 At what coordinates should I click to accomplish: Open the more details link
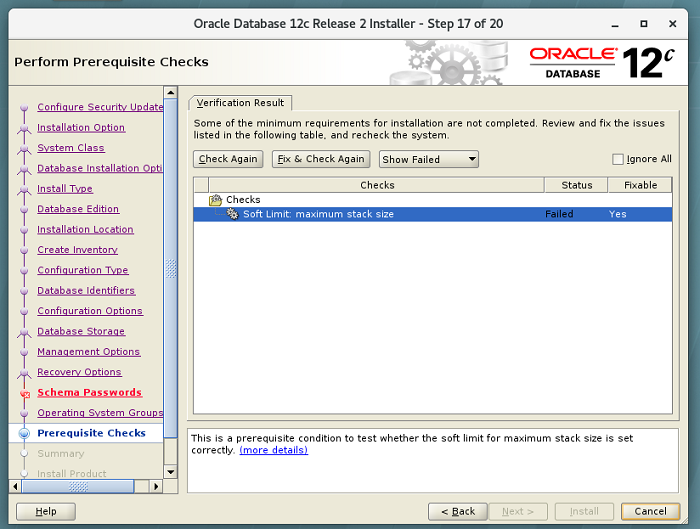click(x=273, y=450)
